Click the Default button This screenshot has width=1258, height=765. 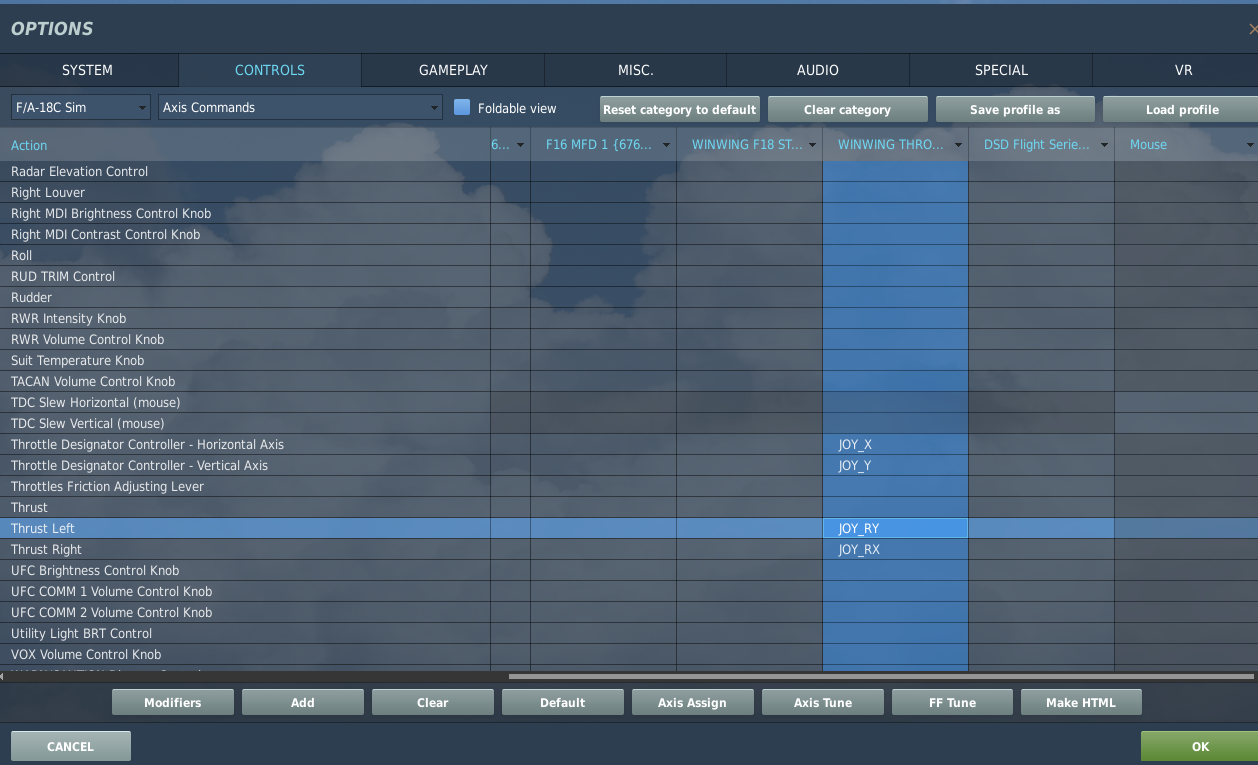click(x=563, y=702)
